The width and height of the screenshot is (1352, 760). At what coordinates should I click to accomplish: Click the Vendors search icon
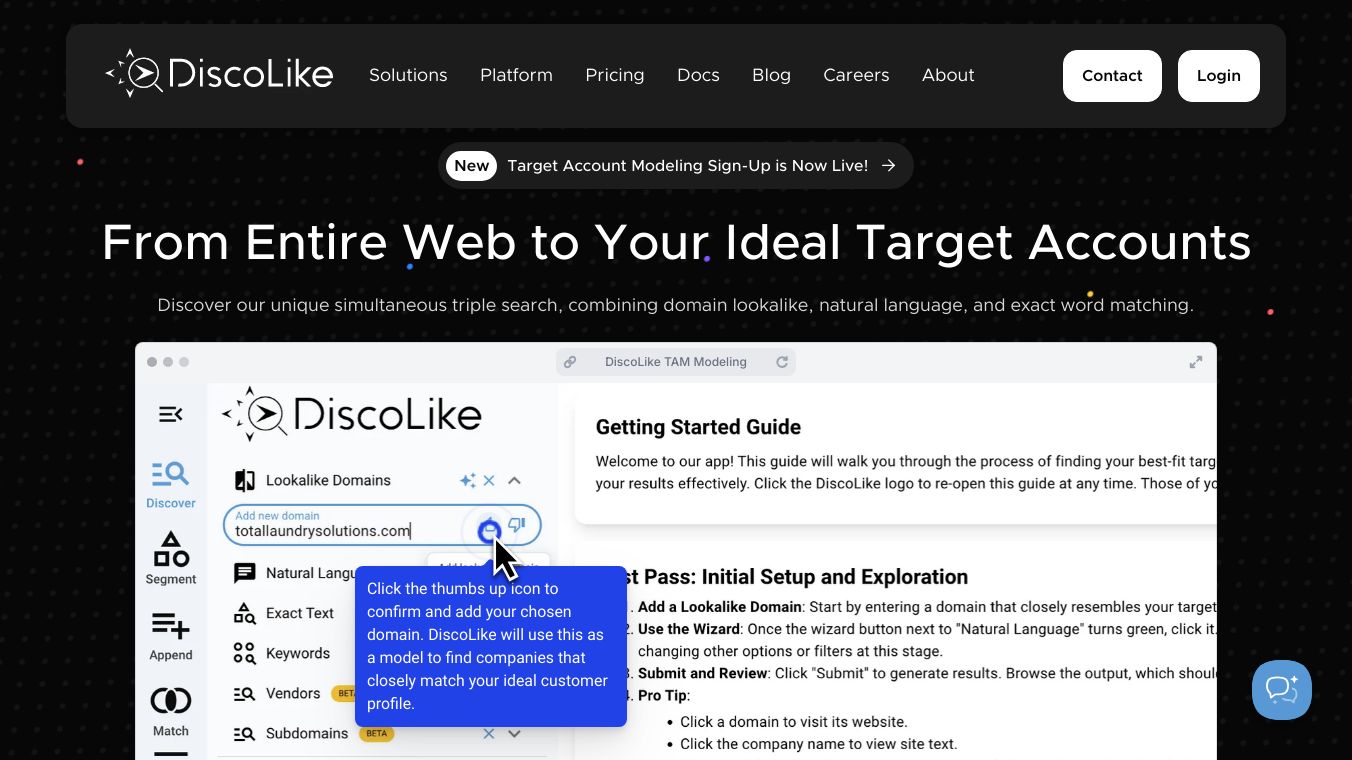tap(244, 693)
